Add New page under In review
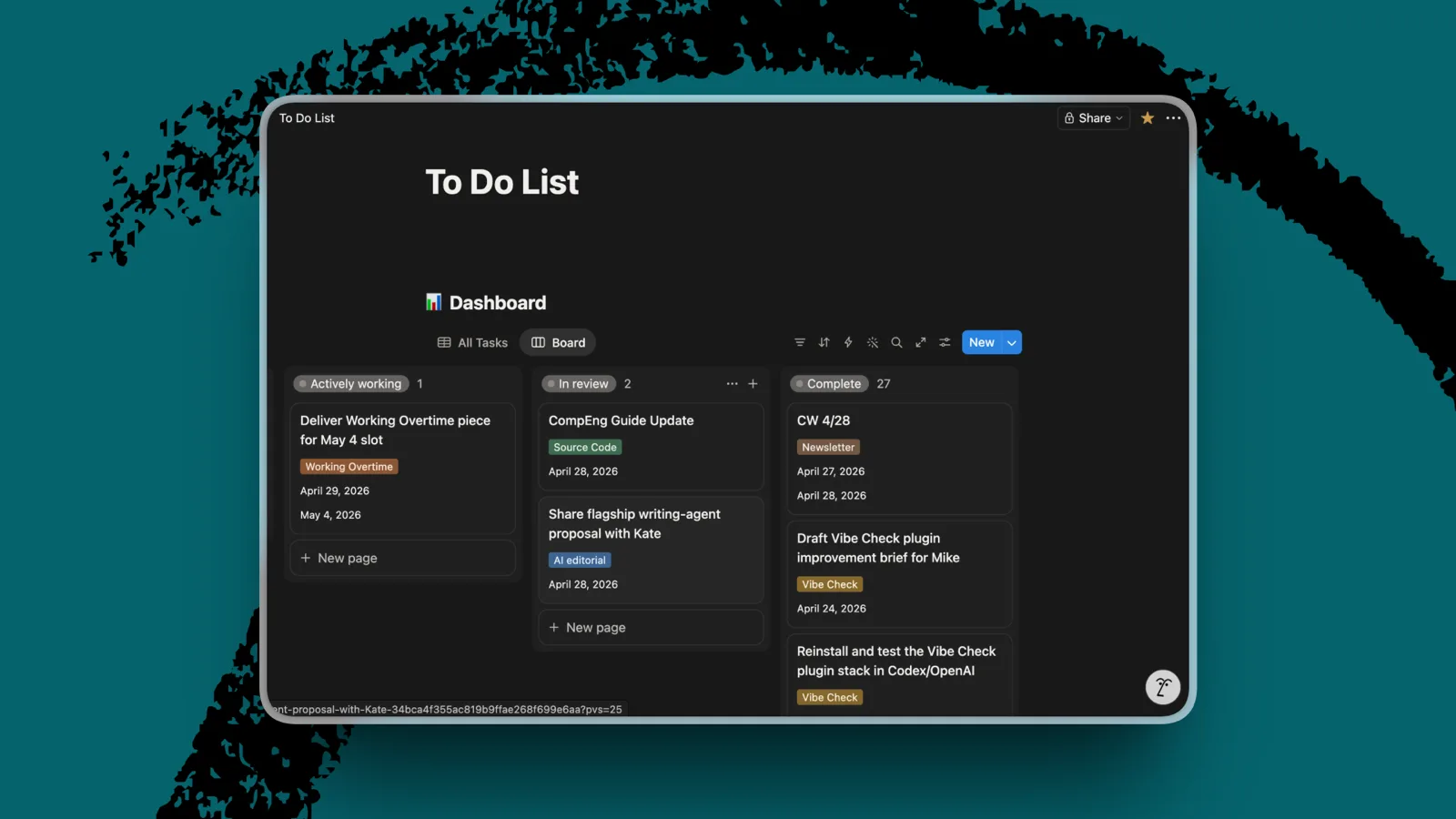This screenshot has height=819, width=1456. (x=651, y=627)
